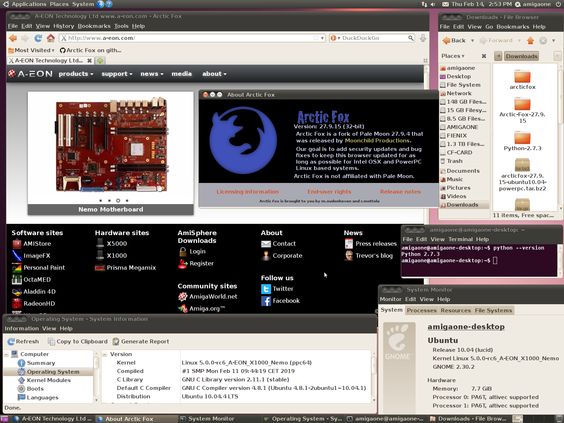
Task: Click the Twitter icon
Action: pos(266,289)
